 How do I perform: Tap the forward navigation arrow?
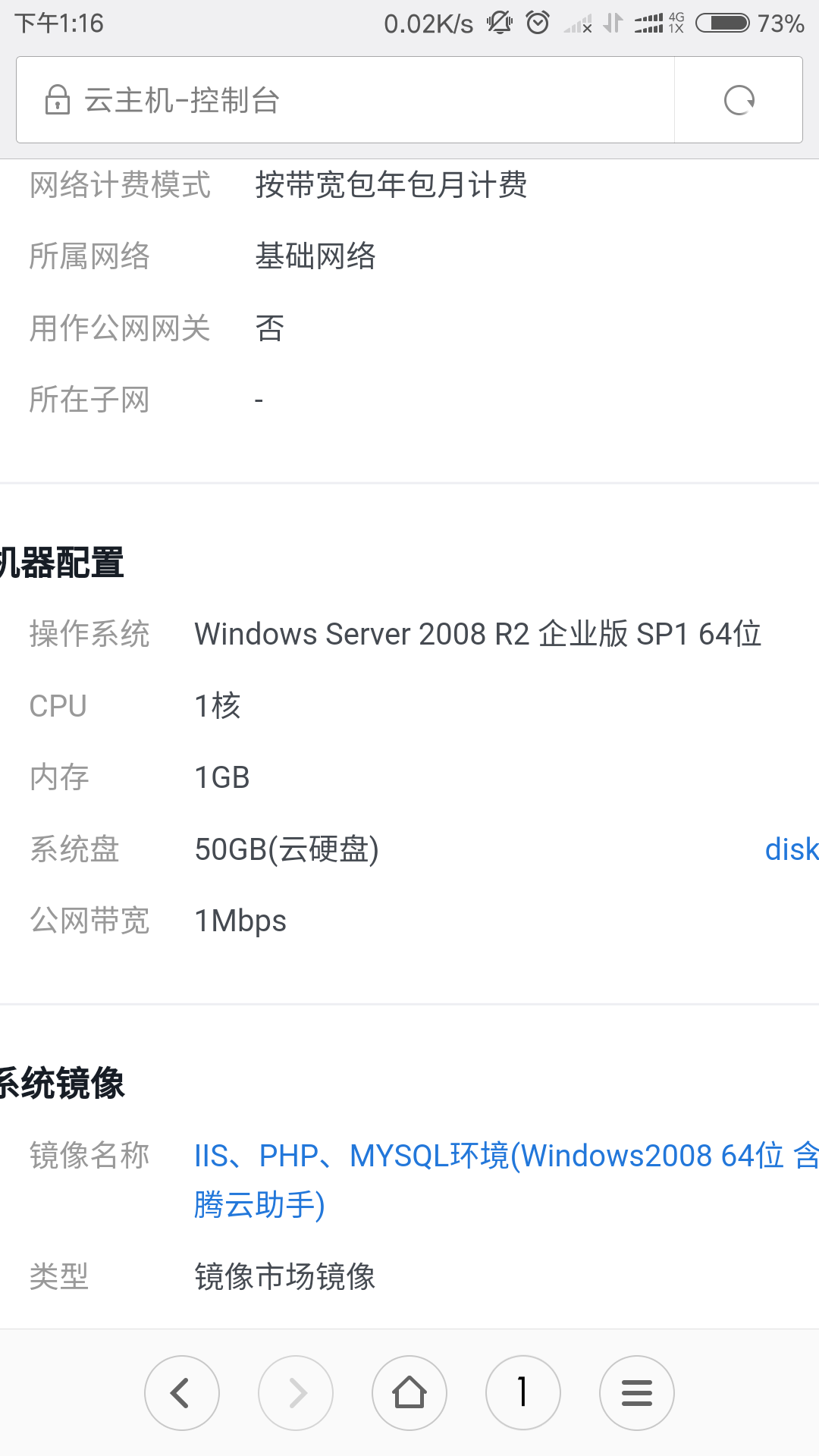(x=296, y=1393)
